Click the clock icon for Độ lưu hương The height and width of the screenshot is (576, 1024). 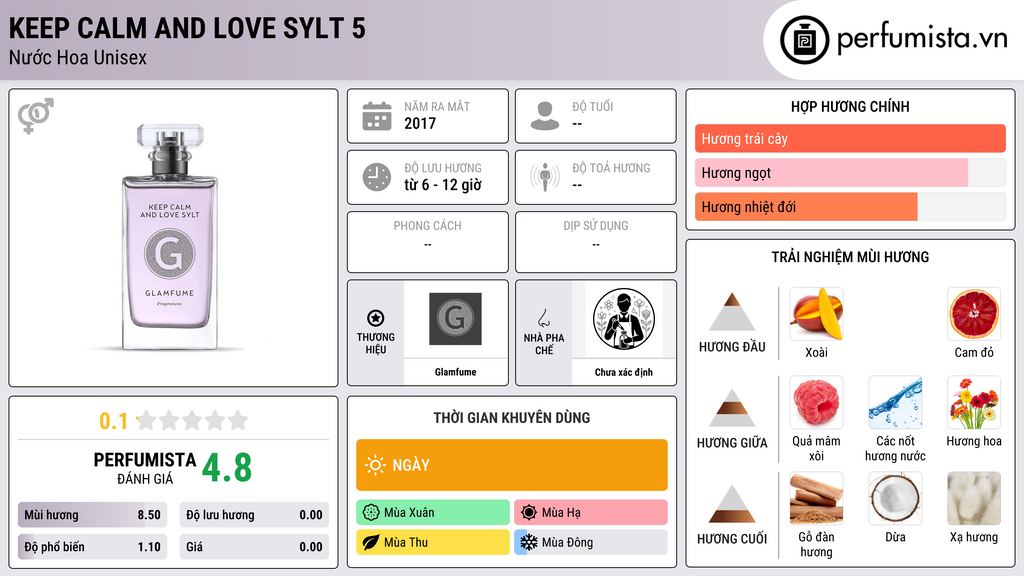[377, 177]
